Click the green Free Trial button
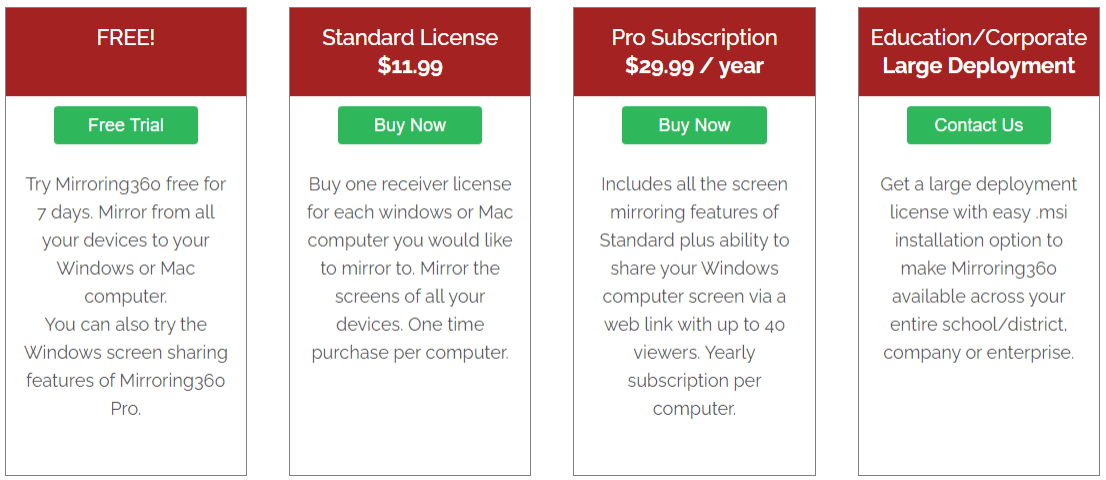 [126, 125]
